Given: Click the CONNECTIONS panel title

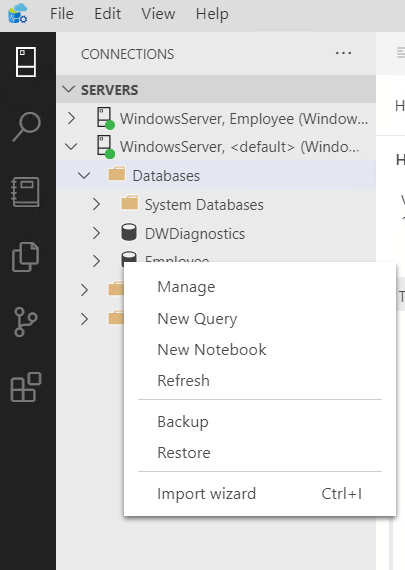Looking at the screenshot, I should coord(128,54).
